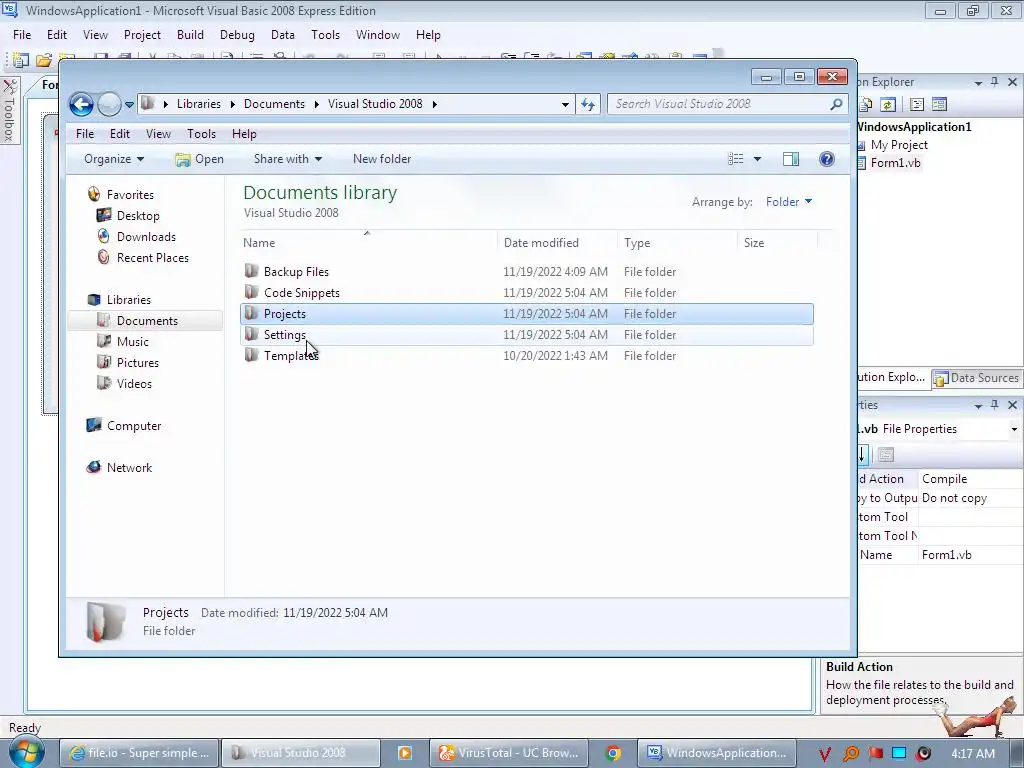The image size is (1024, 768).
Task: Select Computer in navigation pane
Action: tap(134, 426)
